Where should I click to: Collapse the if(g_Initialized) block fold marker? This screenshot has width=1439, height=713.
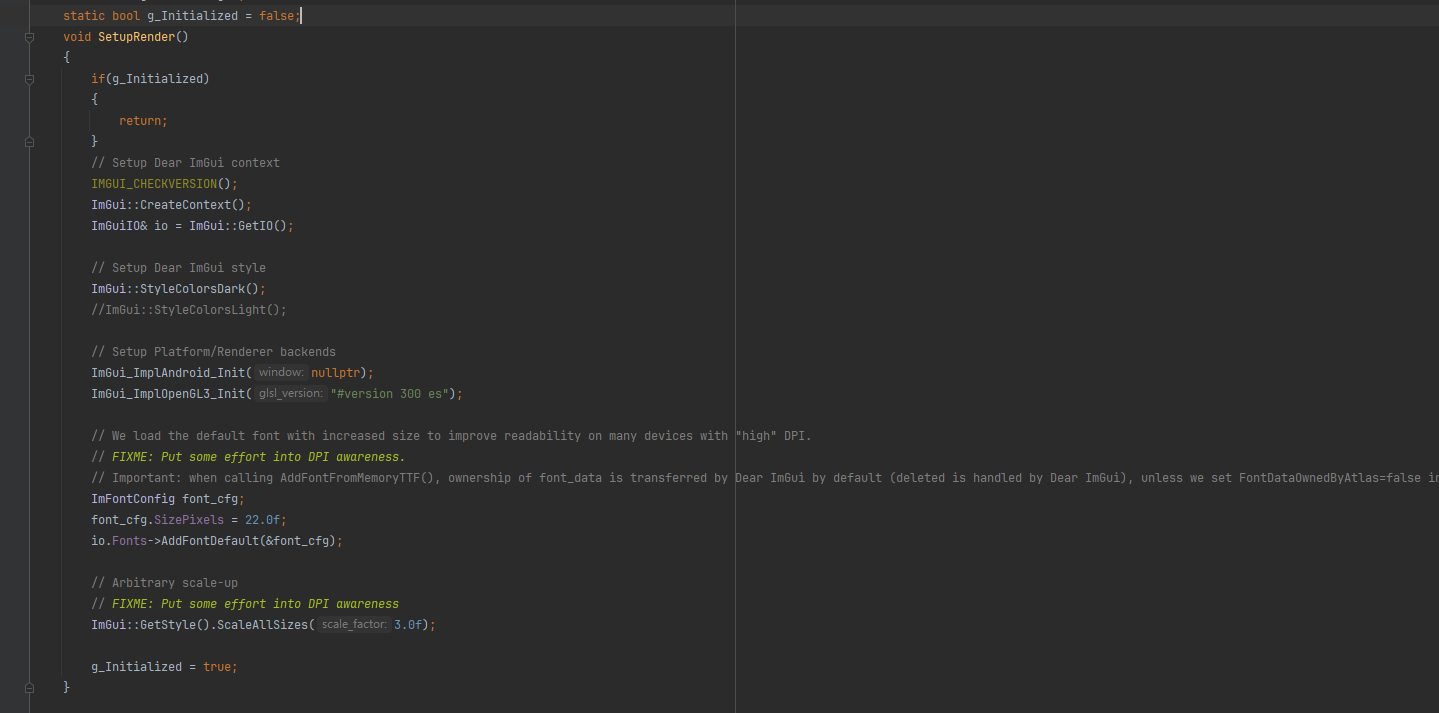[29, 79]
